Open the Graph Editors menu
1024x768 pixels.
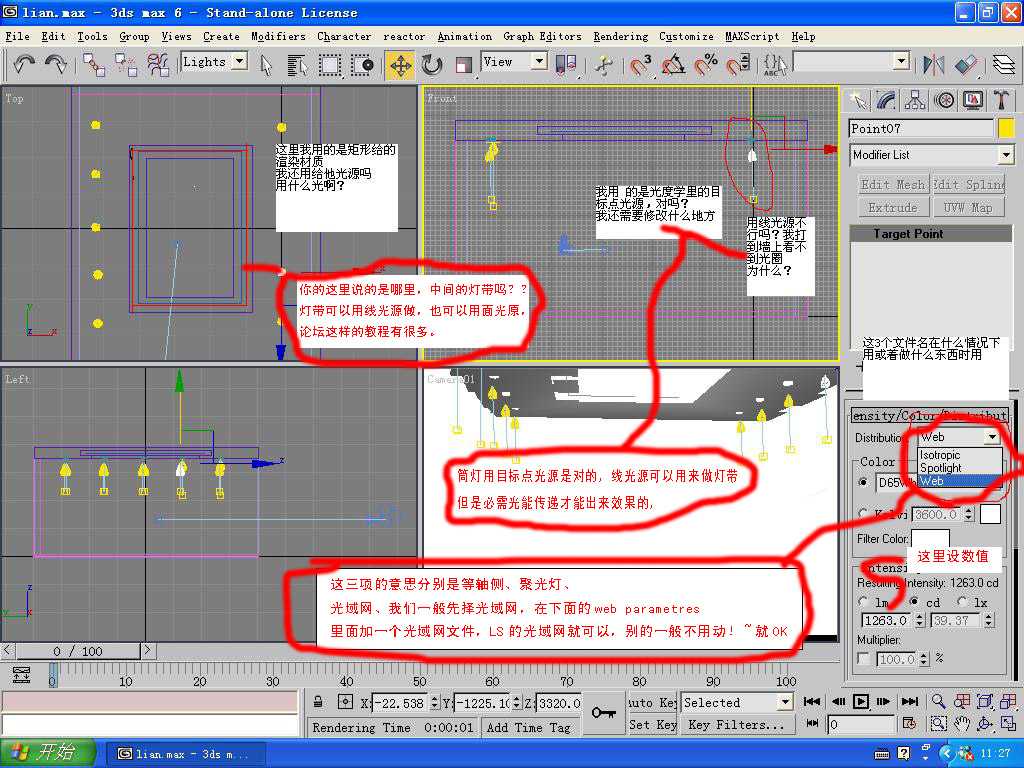(542, 37)
